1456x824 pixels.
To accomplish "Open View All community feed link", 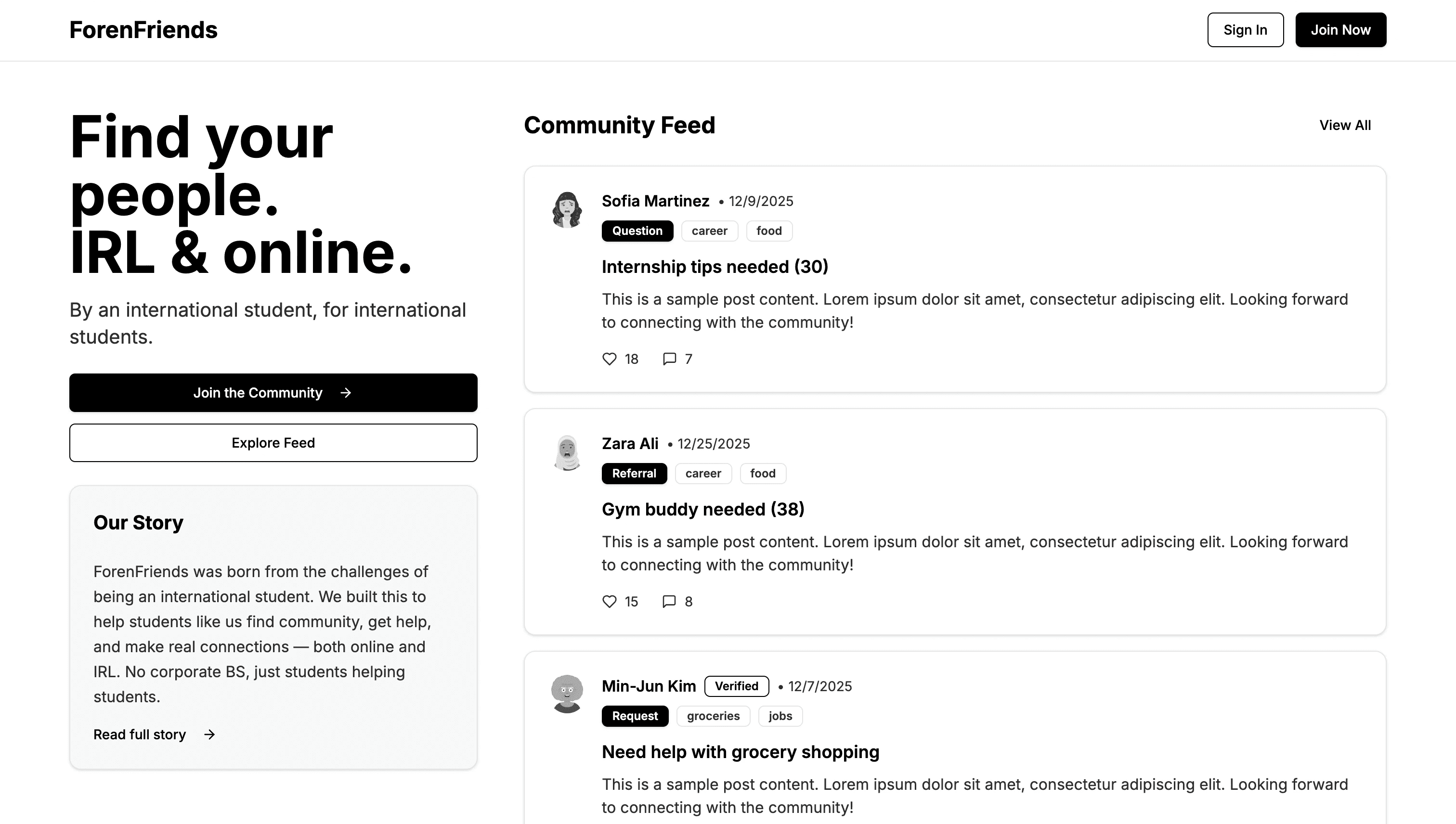I will click(1345, 125).
